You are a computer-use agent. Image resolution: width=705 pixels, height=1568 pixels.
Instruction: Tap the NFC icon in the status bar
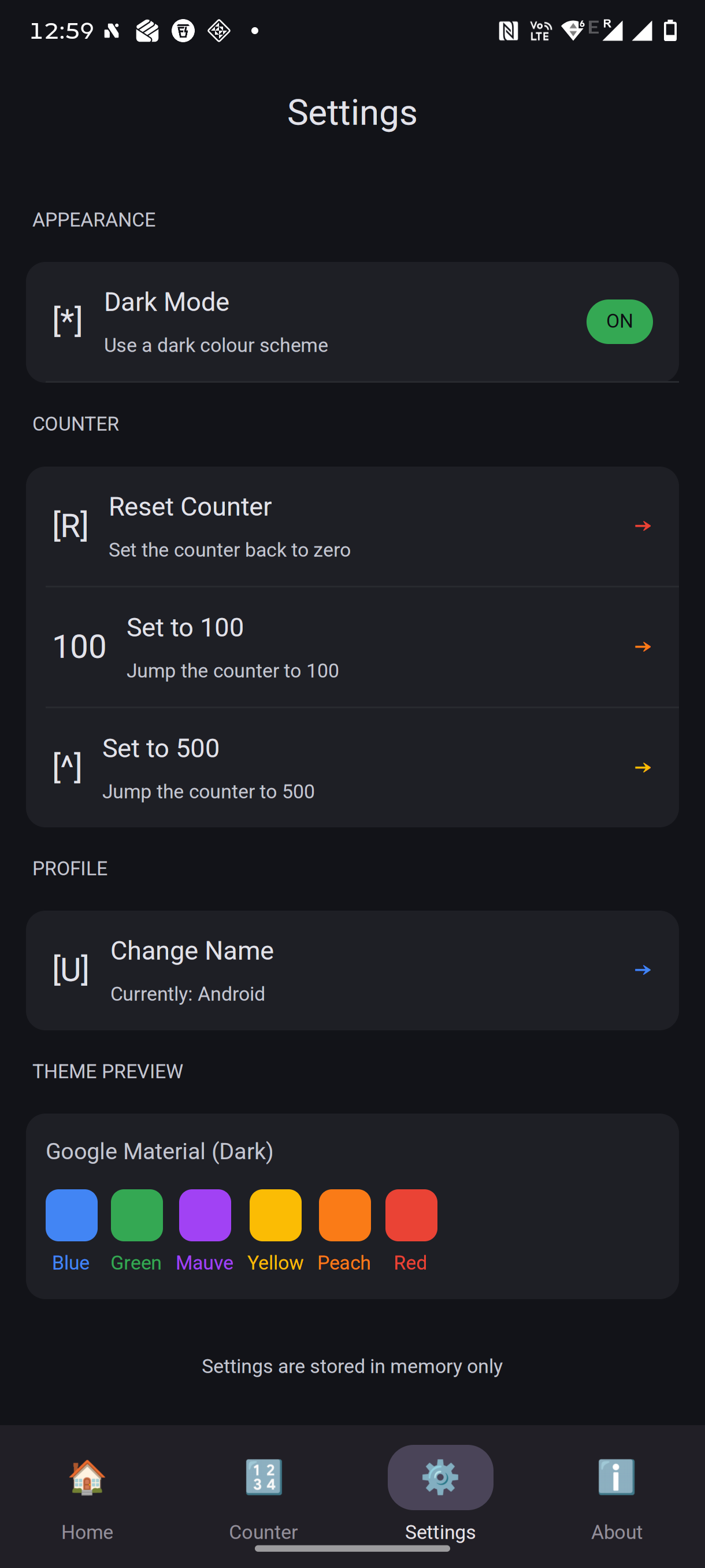(508, 31)
